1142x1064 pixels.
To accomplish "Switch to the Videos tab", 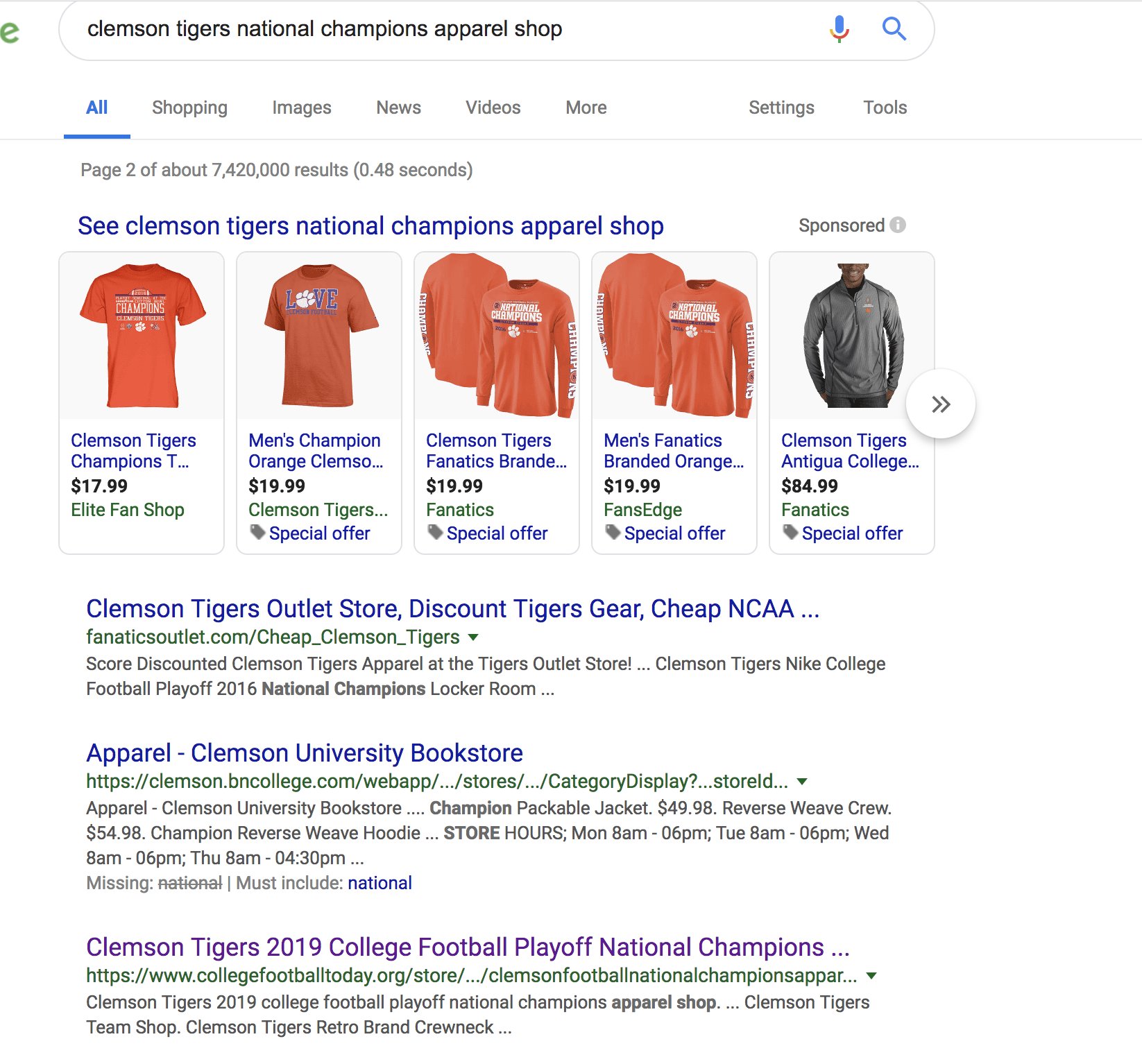I will coord(493,108).
